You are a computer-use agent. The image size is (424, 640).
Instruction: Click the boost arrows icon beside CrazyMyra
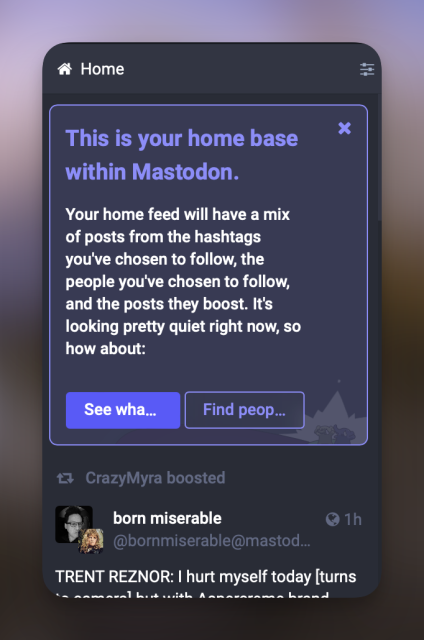(x=65, y=478)
